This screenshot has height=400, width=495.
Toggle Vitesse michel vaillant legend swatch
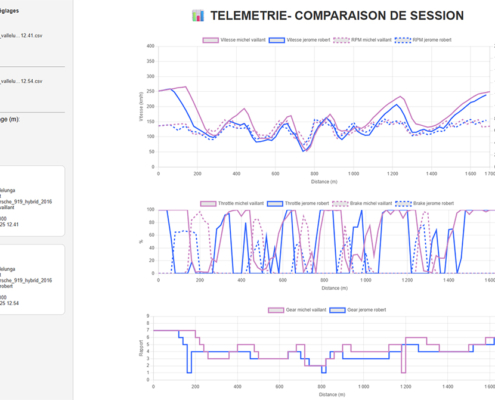point(211,40)
